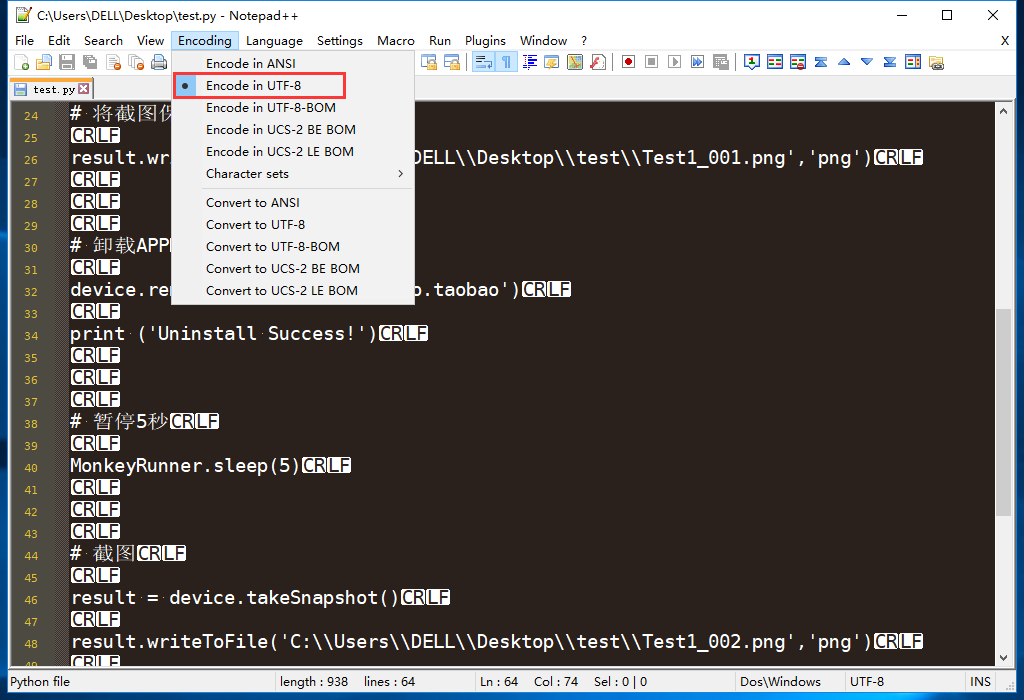Image resolution: width=1024 pixels, height=700 pixels.
Task: Open the Edit menu
Action: click(59, 40)
